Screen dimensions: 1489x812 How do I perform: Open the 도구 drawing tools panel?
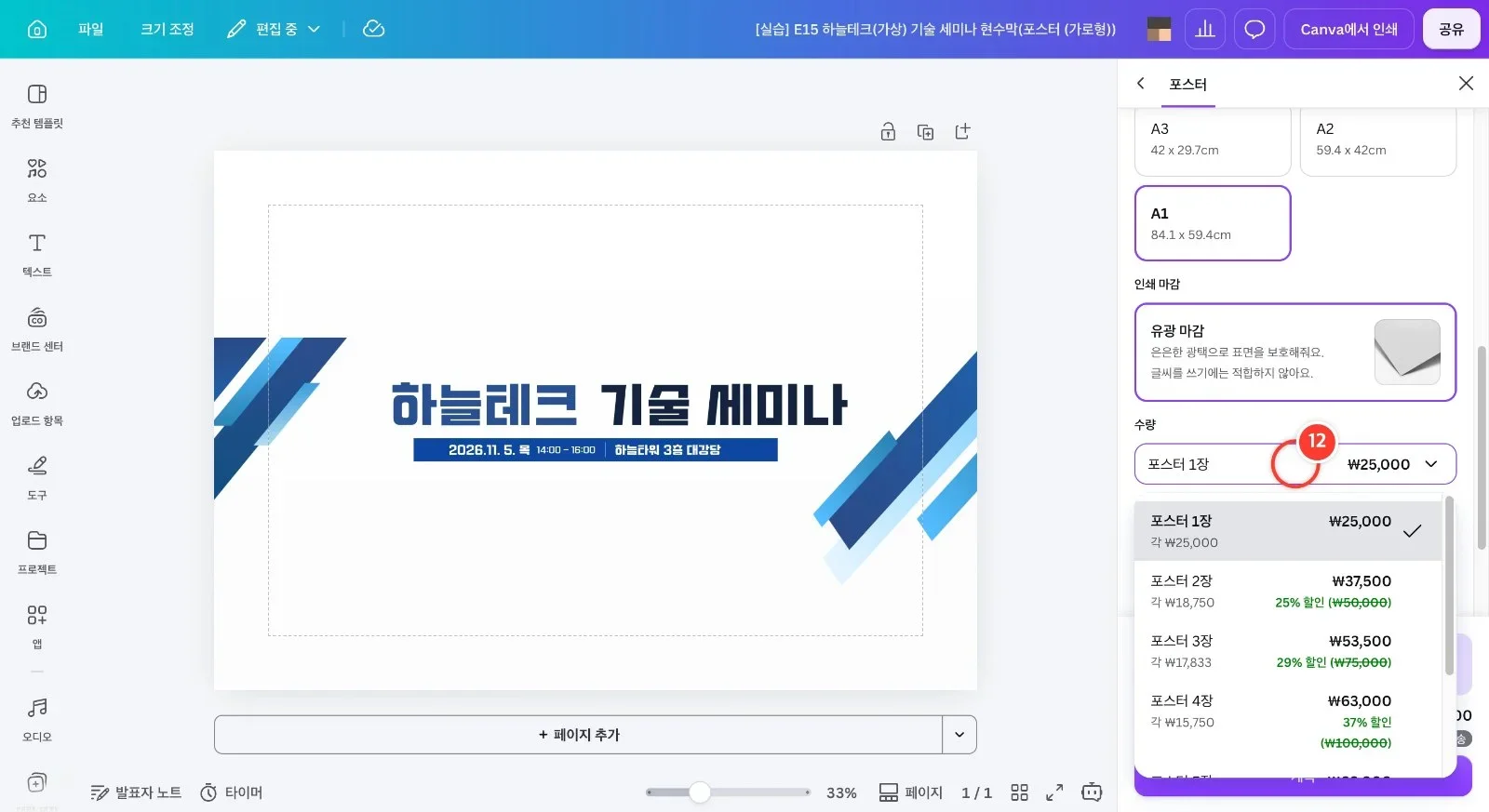point(37,477)
